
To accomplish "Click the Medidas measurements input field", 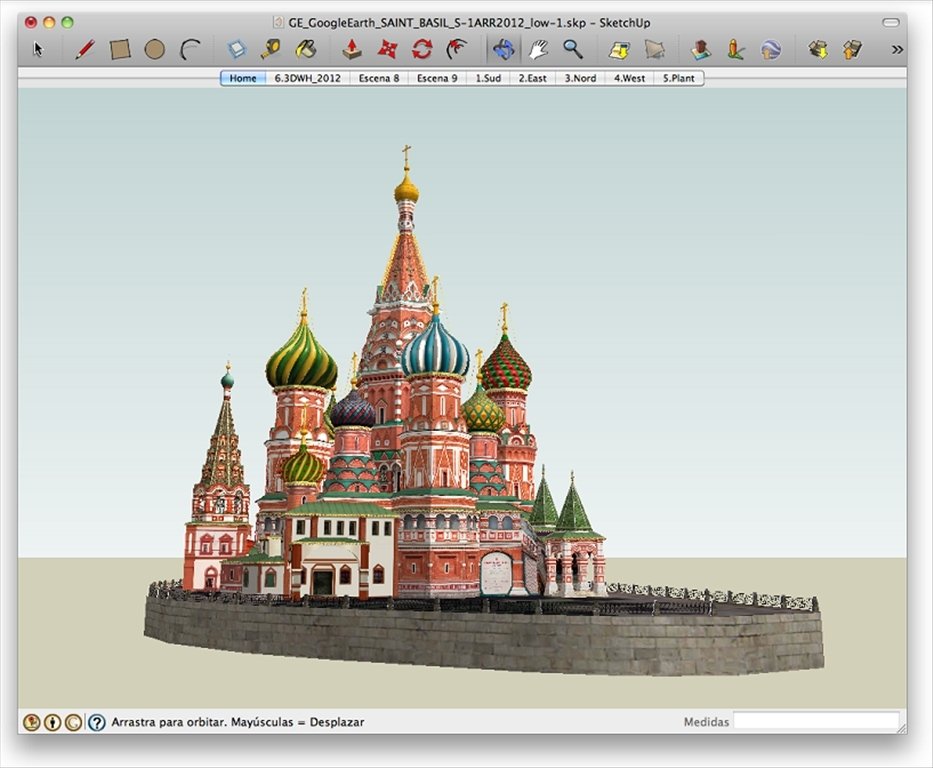I will click(816, 721).
